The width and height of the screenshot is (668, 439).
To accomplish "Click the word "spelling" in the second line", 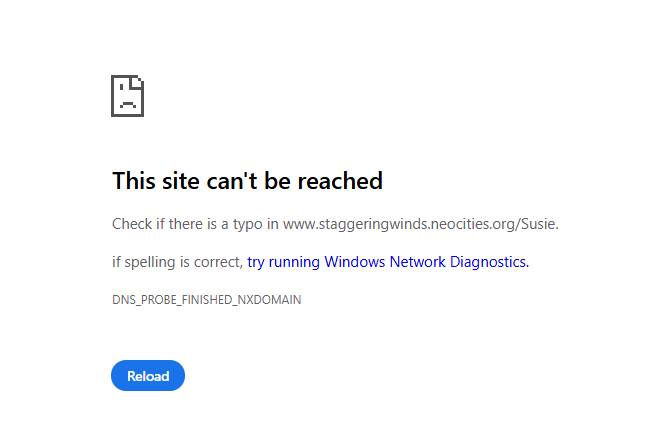I will pyautogui.click(x=152, y=262).
